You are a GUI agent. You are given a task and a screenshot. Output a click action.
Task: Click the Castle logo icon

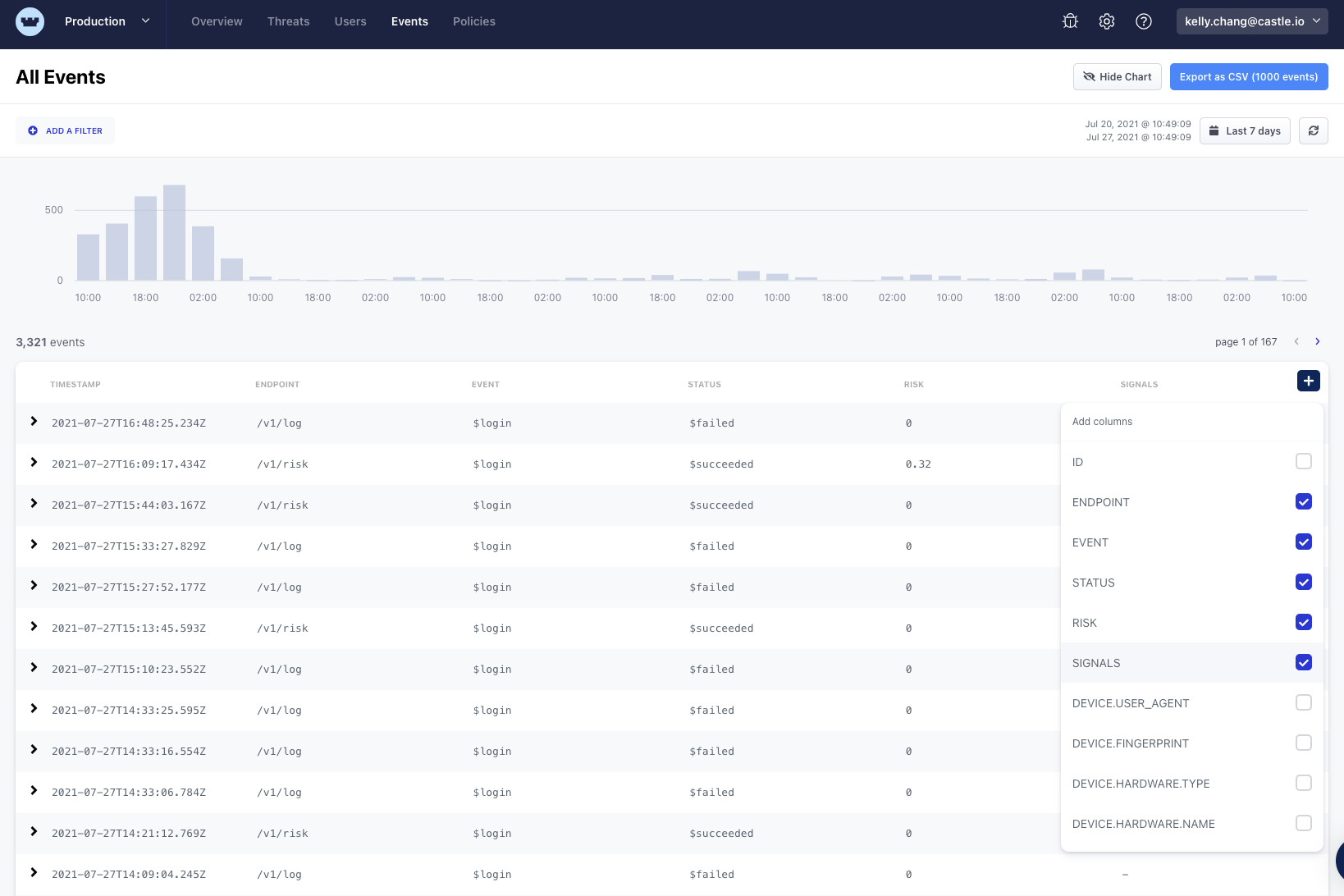pos(30,21)
